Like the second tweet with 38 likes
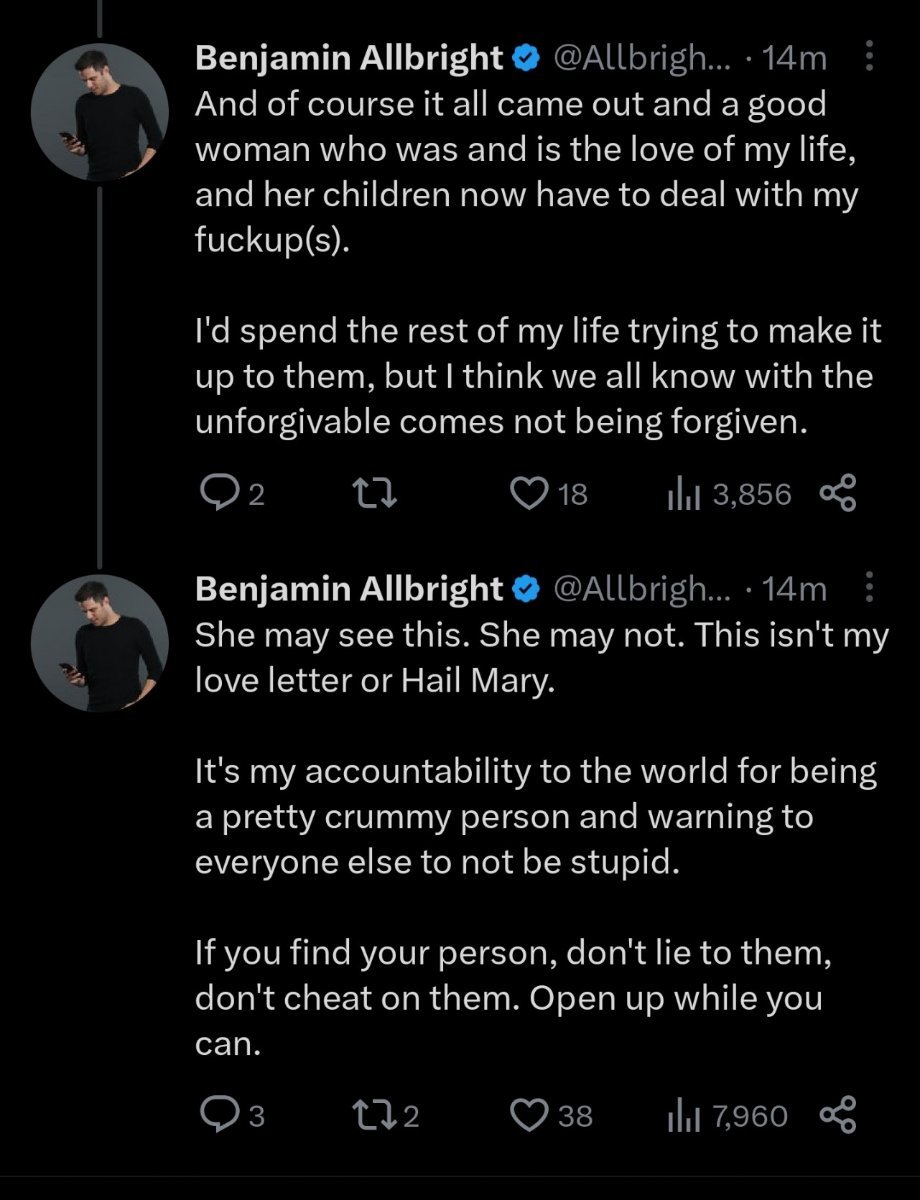 pyautogui.click(x=526, y=1115)
